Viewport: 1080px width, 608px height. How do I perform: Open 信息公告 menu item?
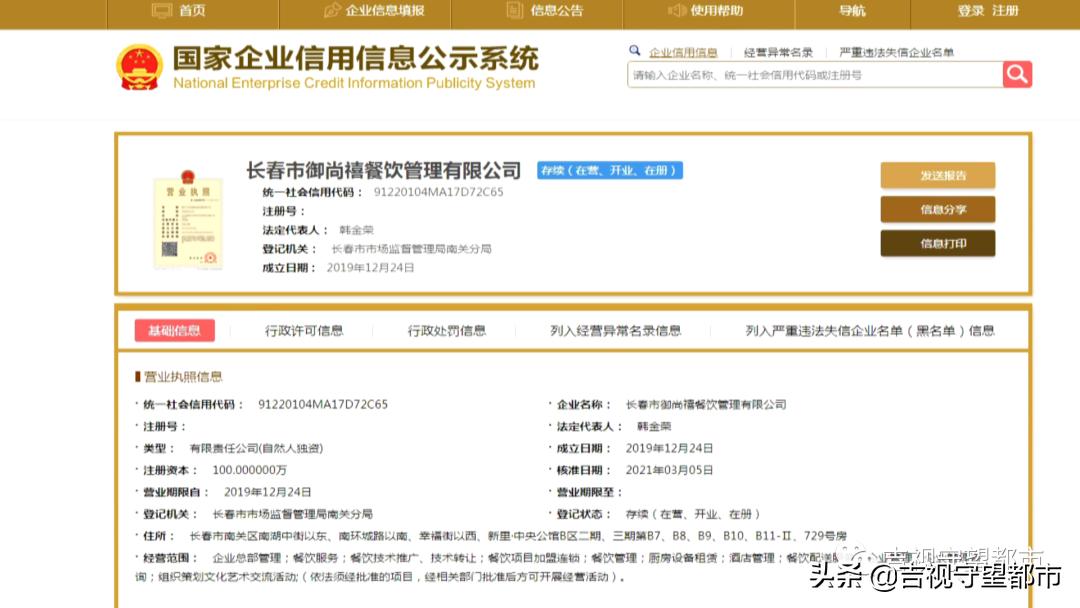pos(557,10)
